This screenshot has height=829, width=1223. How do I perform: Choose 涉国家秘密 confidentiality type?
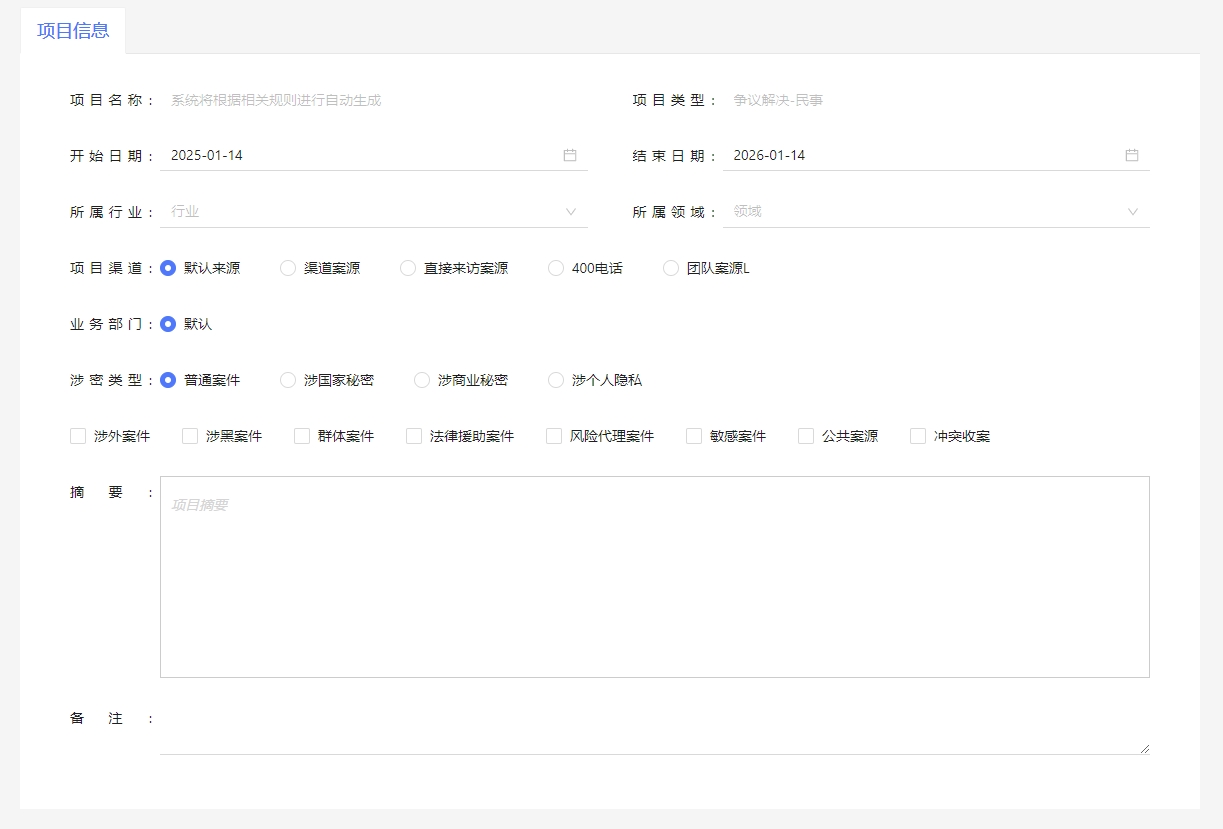tap(288, 380)
